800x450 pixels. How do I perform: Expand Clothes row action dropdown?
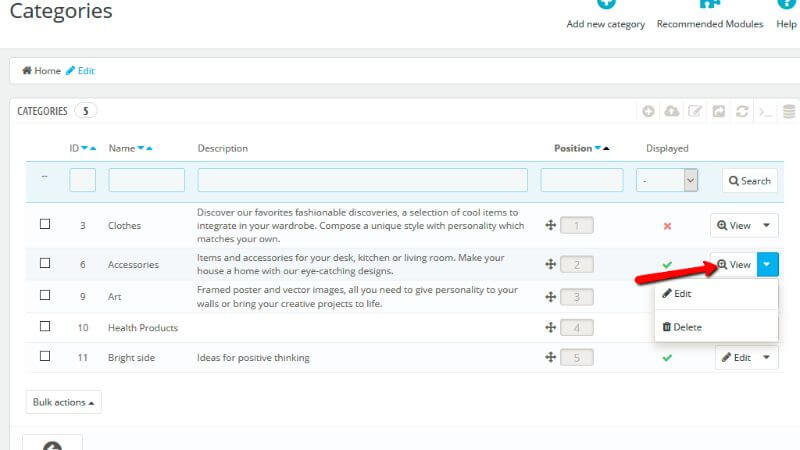pyautogui.click(x=767, y=226)
